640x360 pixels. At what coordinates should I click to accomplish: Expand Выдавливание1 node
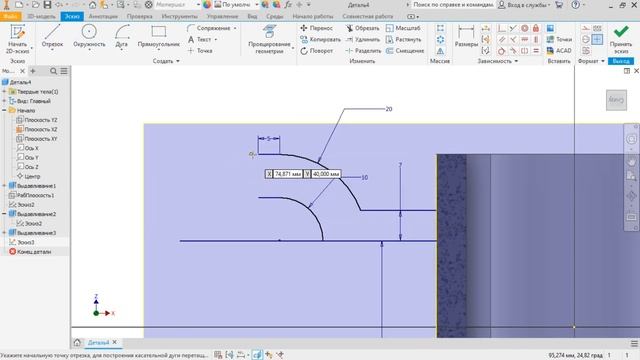(4, 186)
